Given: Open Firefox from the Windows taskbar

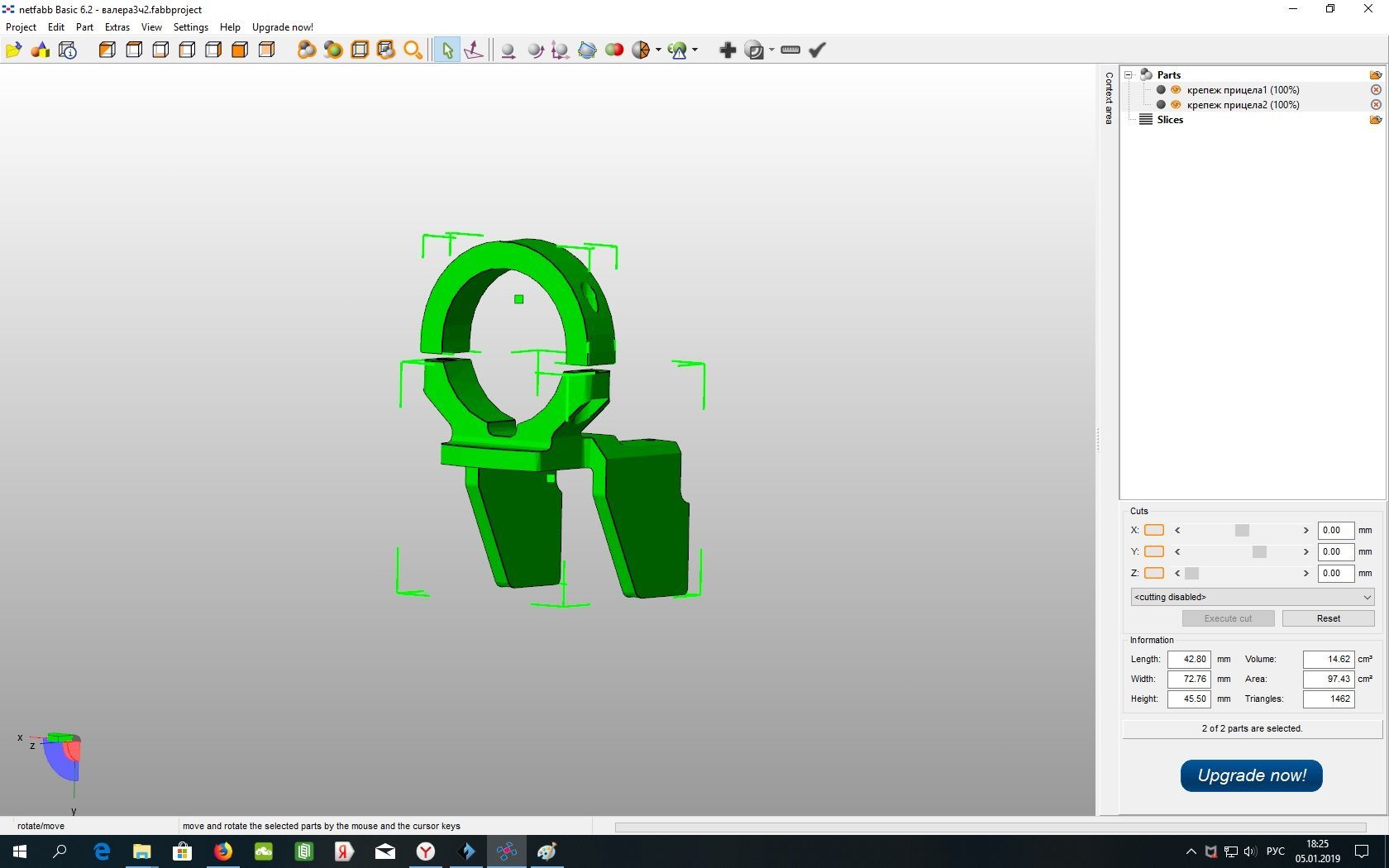Looking at the screenshot, I should click(223, 851).
